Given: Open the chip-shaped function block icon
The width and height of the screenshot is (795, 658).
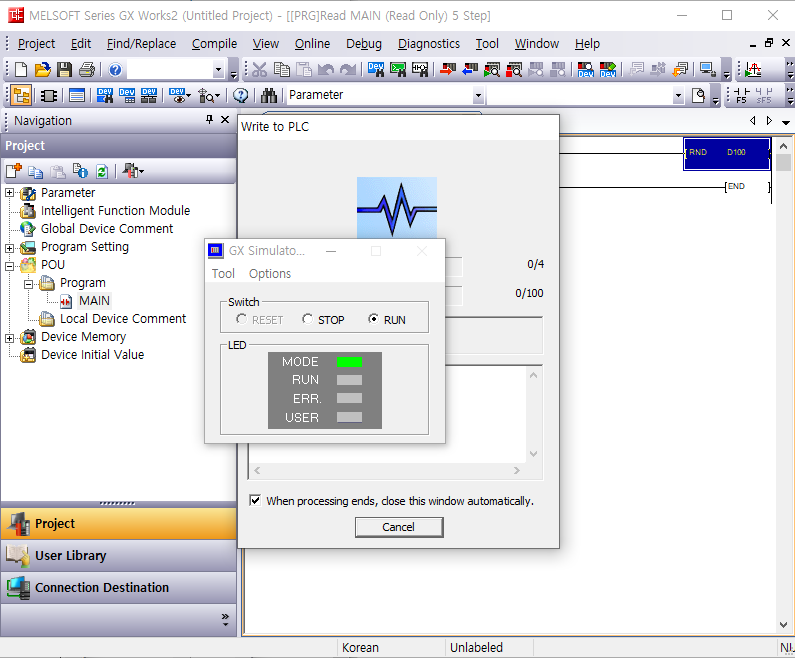Looking at the screenshot, I should [49, 95].
